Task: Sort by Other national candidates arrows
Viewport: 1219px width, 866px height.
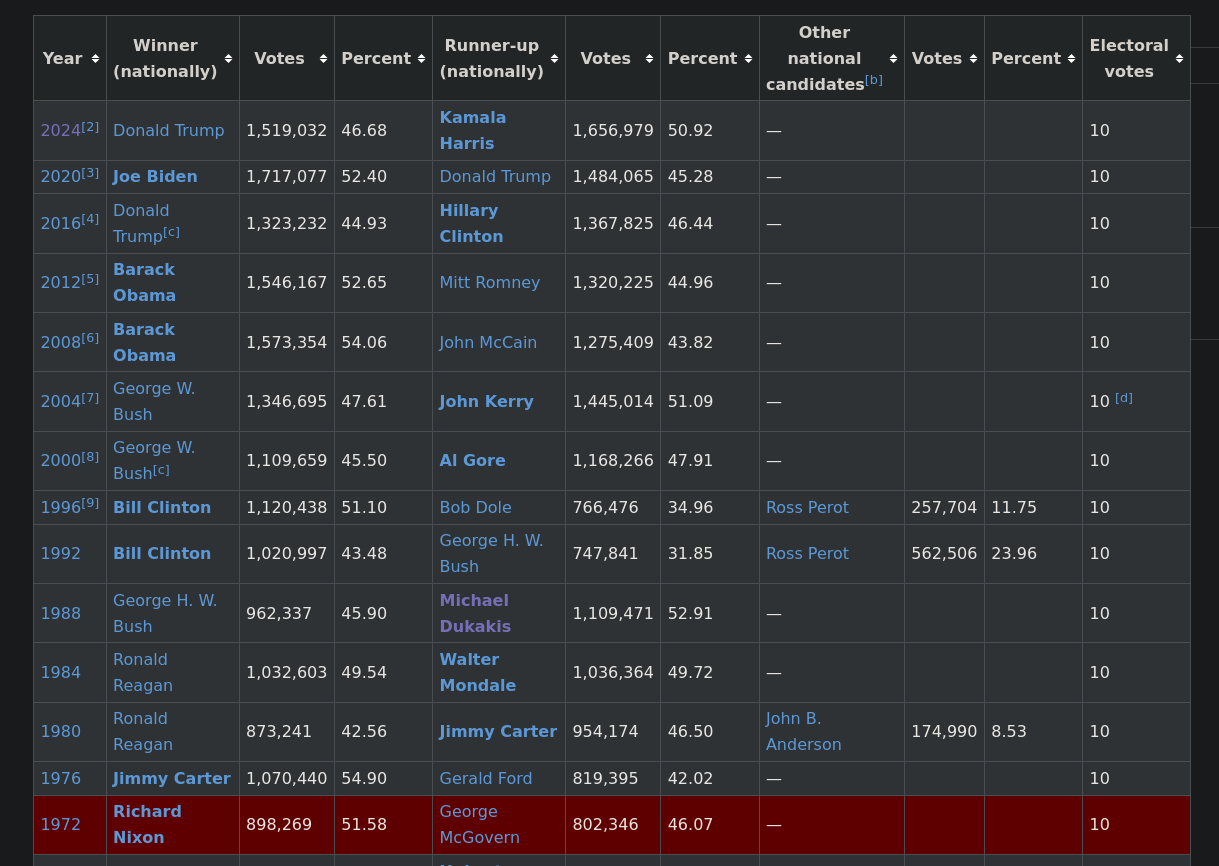Action: [x=894, y=59]
